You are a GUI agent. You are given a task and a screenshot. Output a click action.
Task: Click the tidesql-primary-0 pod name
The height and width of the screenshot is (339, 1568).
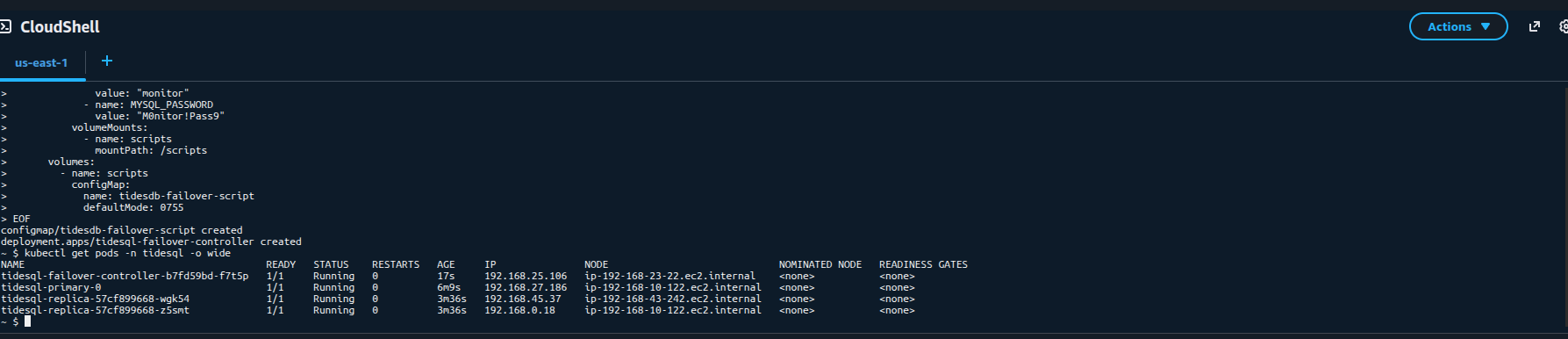click(51, 287)
